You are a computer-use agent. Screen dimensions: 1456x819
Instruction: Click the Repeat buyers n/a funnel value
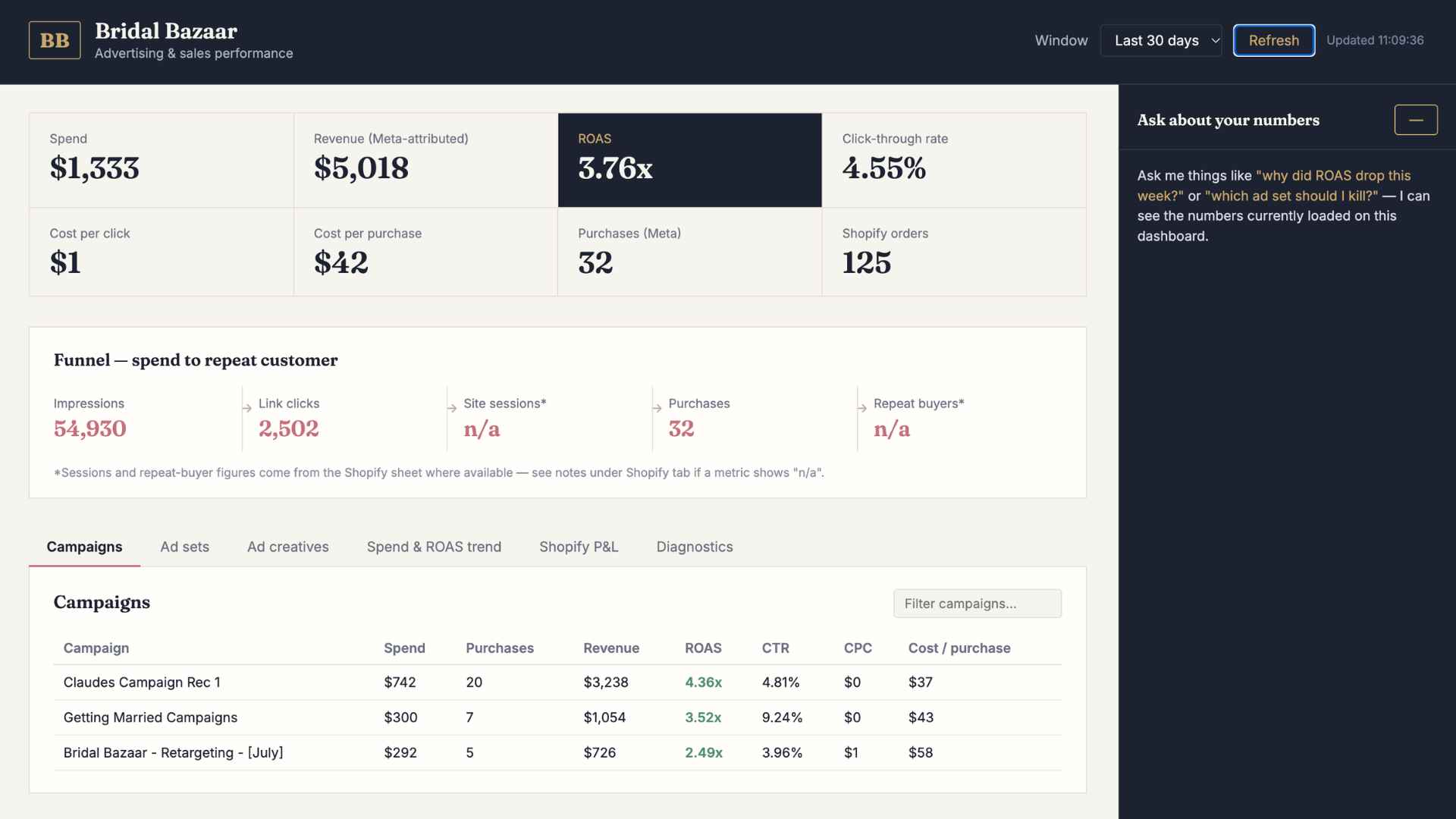[x=892, y=429]
